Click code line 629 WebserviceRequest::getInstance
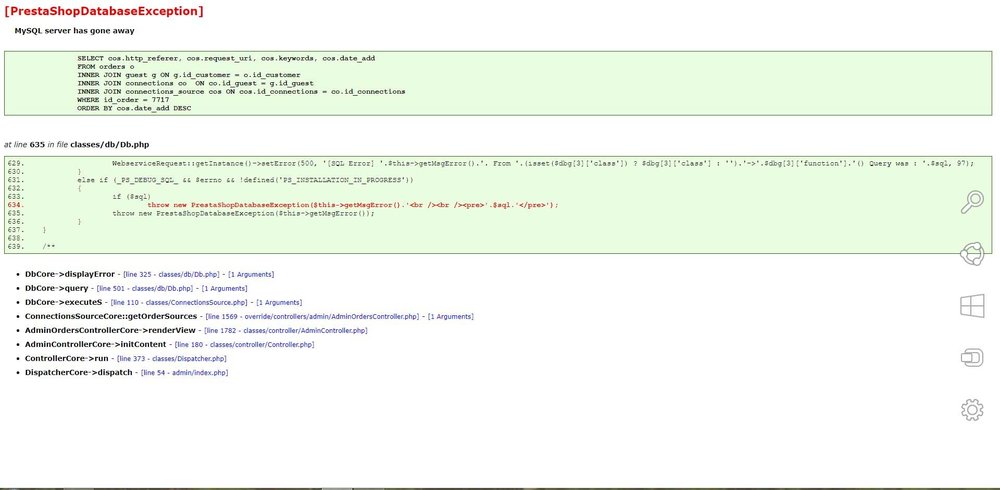 [x=543, y=163]
